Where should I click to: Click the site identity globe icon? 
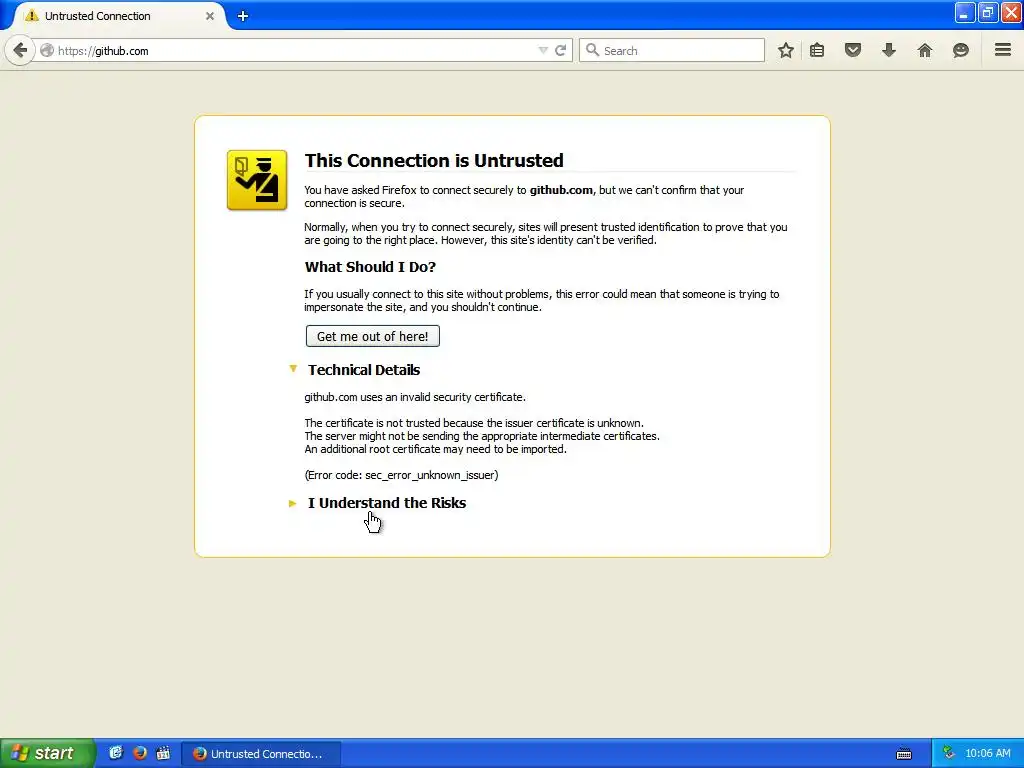pos(47,50)
